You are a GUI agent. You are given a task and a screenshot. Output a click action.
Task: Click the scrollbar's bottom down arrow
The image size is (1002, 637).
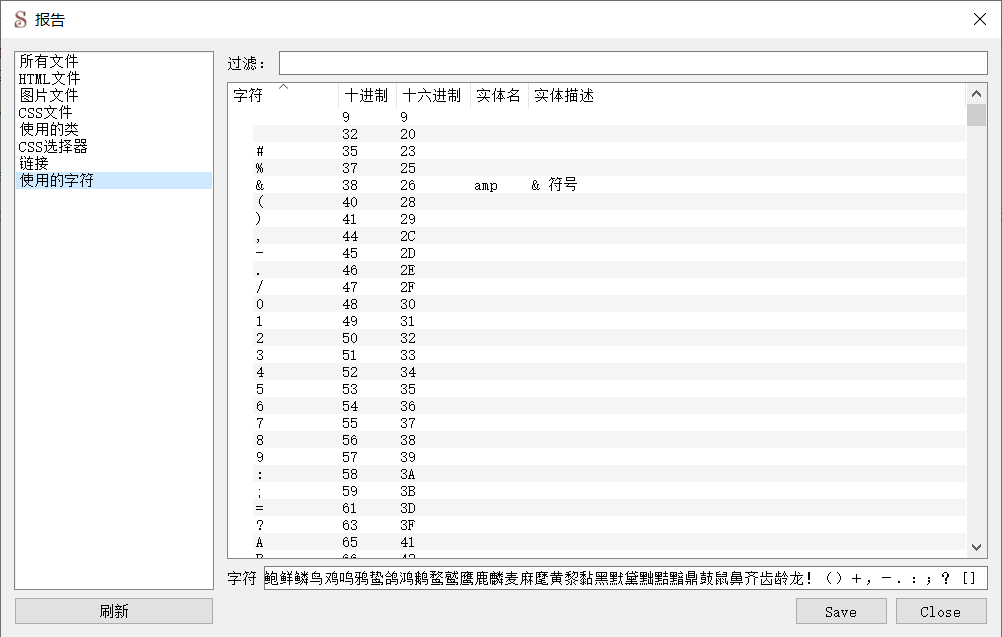tap(976, 547)
